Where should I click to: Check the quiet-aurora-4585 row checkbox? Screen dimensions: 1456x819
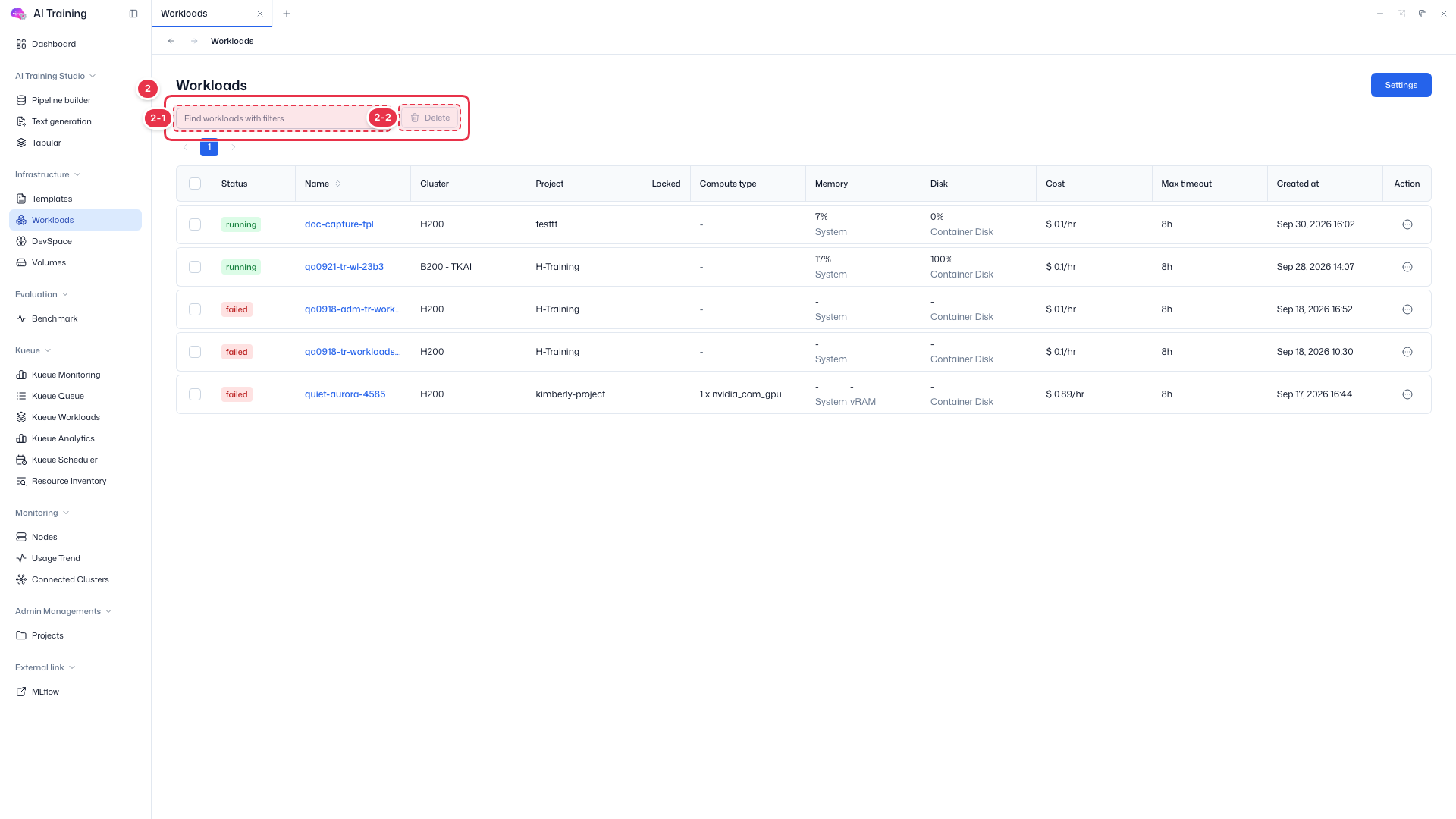[x=195, y=394]
